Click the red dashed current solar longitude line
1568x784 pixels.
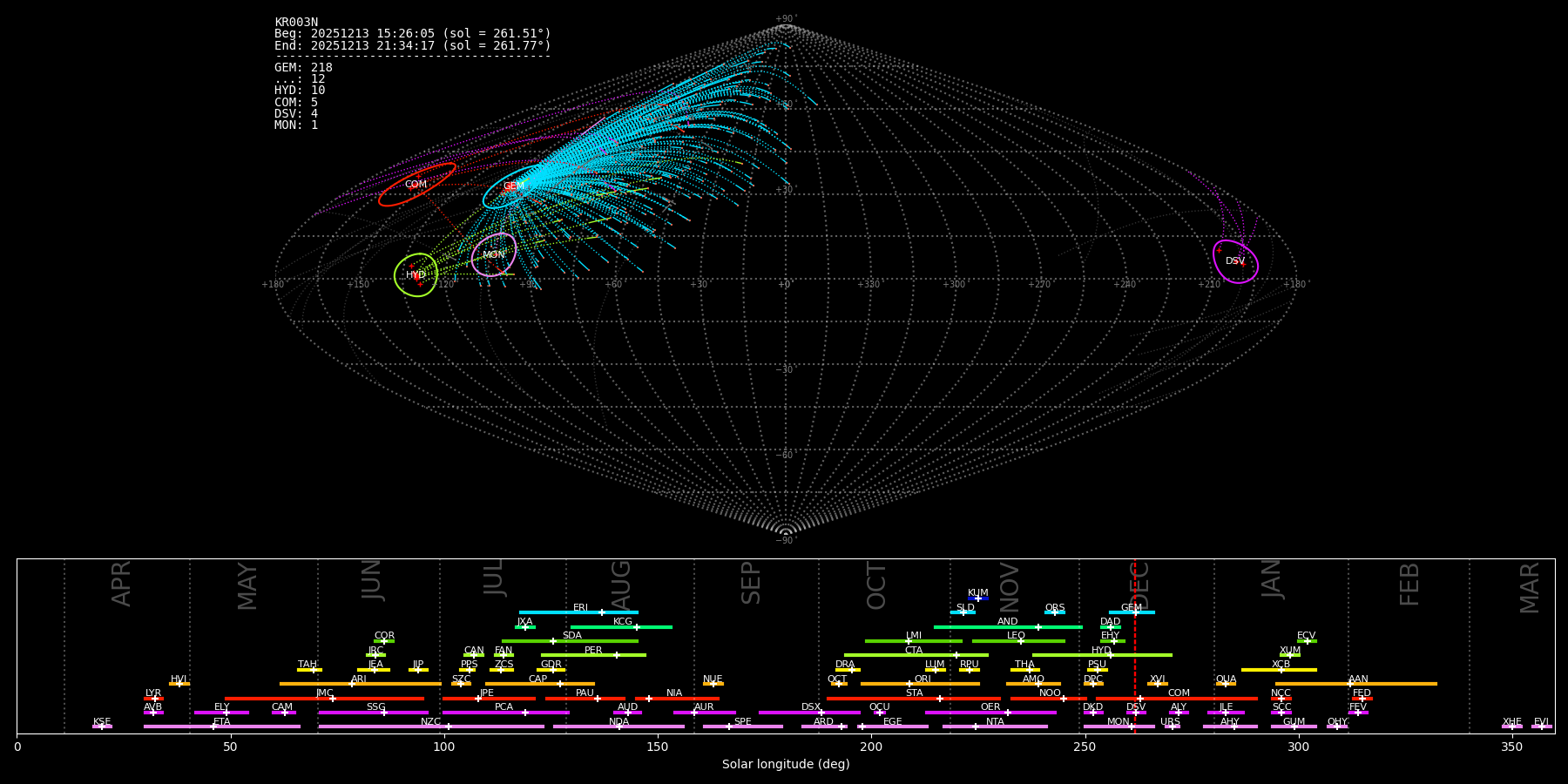[x=1134, y=645]
